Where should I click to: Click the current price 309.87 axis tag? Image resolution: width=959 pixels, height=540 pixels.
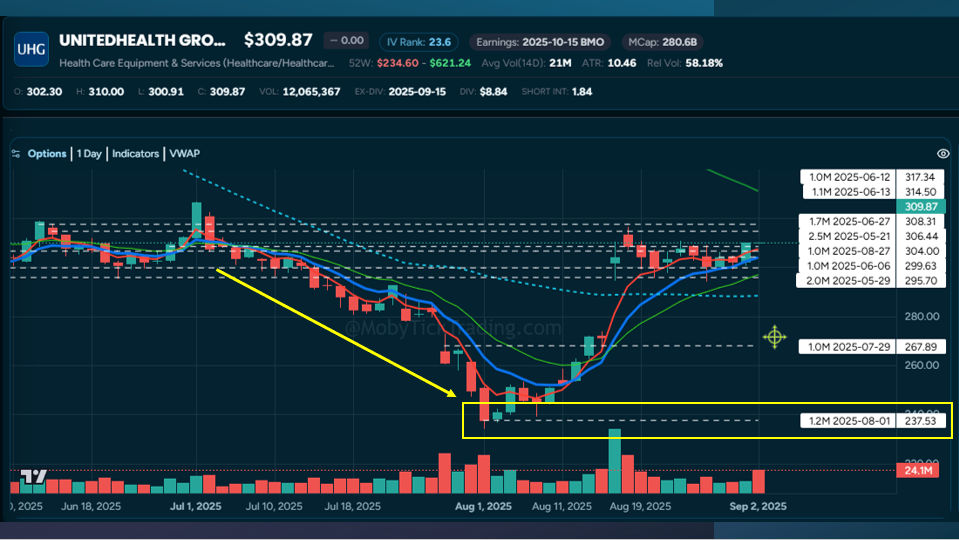(x=919, y=205)
